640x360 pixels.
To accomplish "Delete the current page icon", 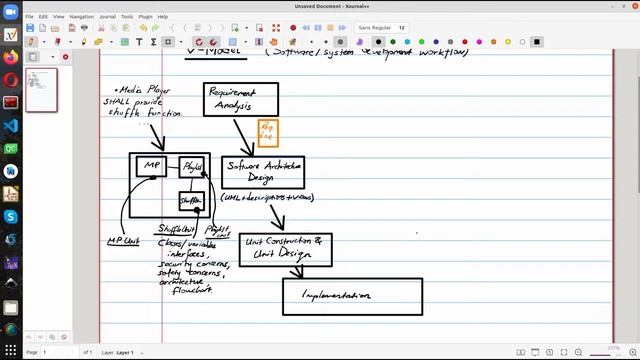I will [259, 28].
